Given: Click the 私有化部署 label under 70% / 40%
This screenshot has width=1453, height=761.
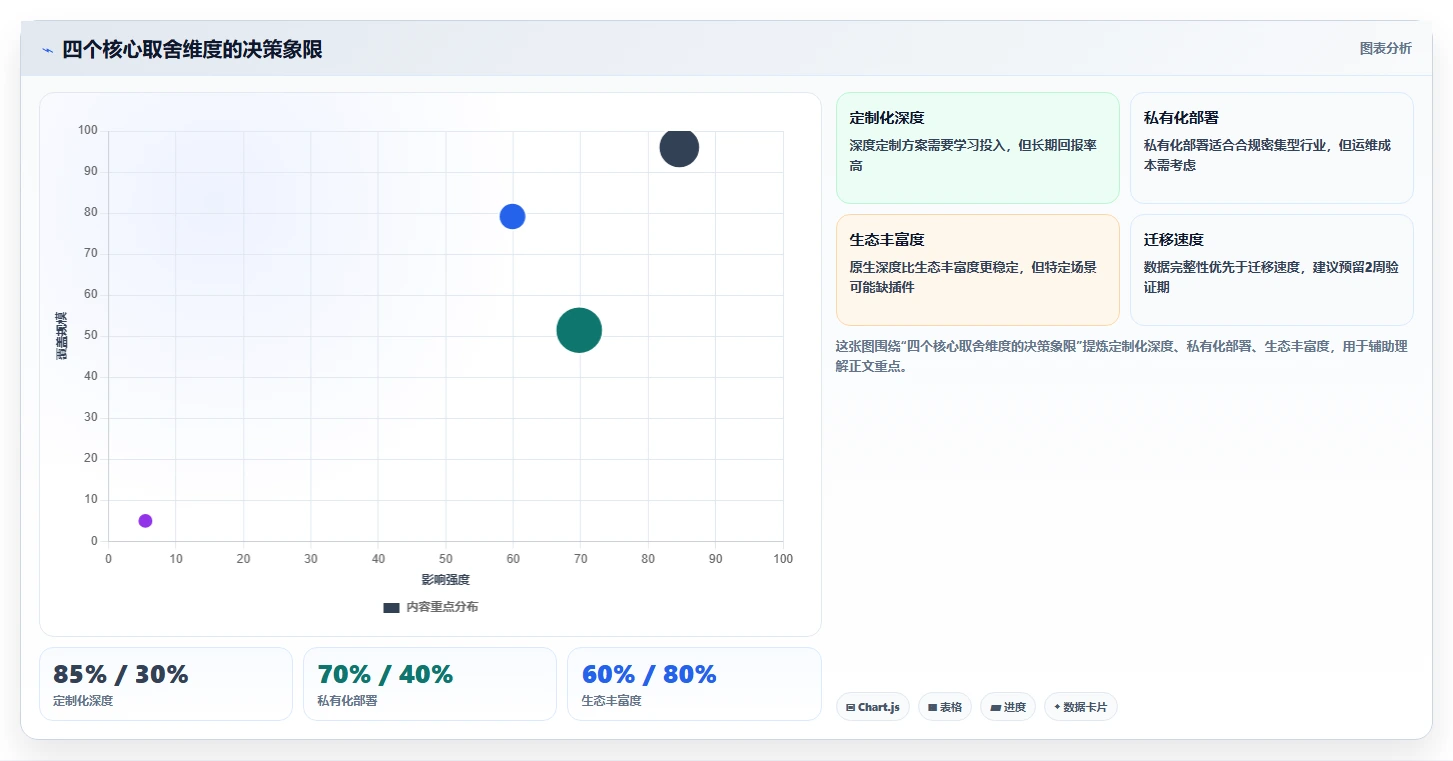Looking at the screenshot, I should tap(347, 701).
